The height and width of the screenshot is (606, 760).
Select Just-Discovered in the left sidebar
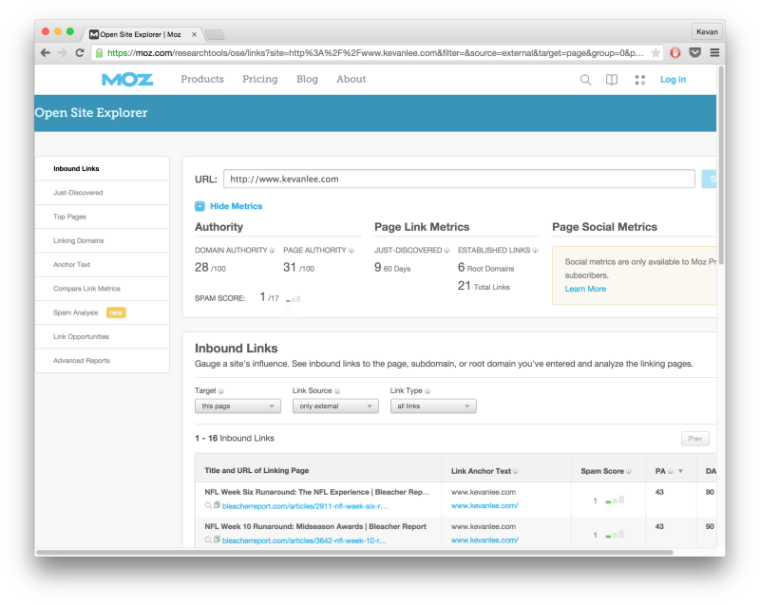tap(78, 193)
